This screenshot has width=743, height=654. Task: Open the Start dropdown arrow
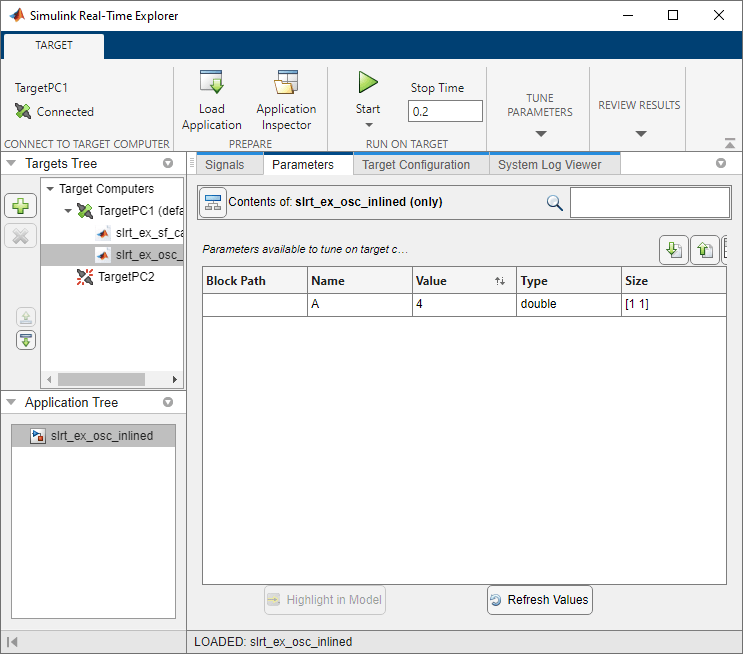[x=369, y=125]
